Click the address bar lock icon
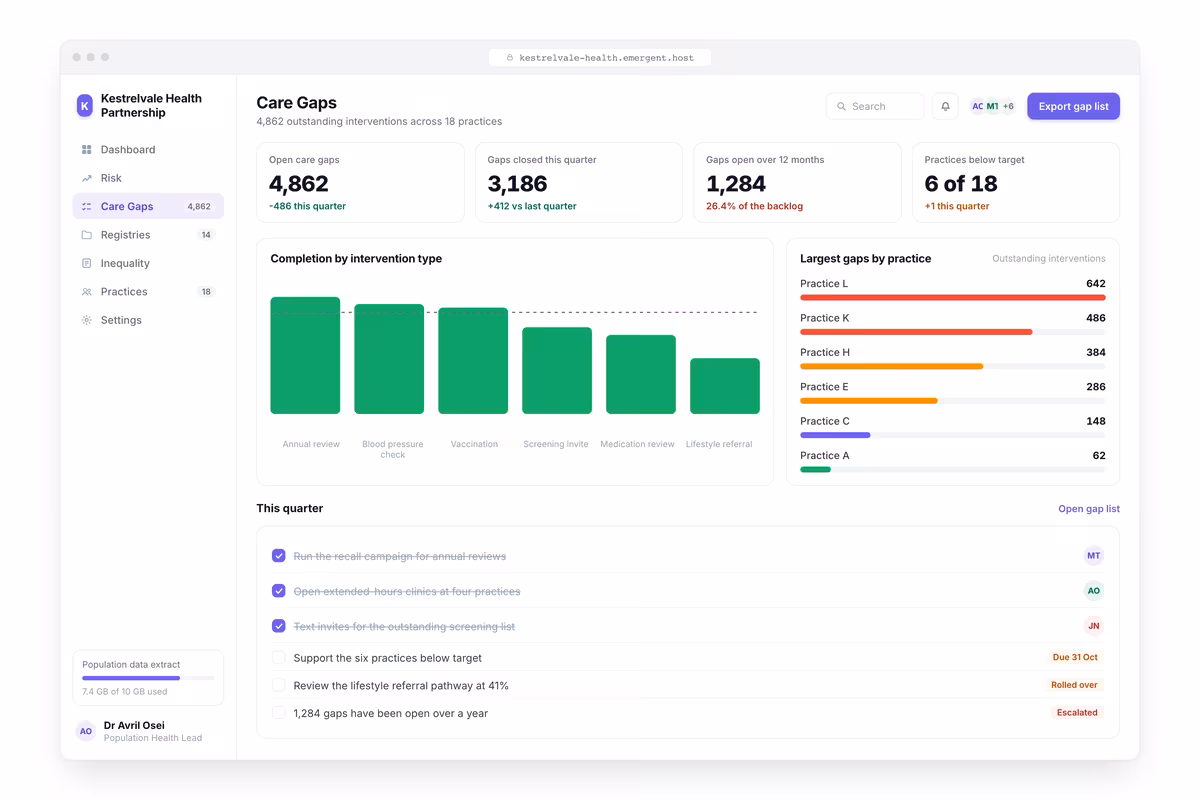The width and height of the screenshot is (1200, 800). tap(510, 58)
